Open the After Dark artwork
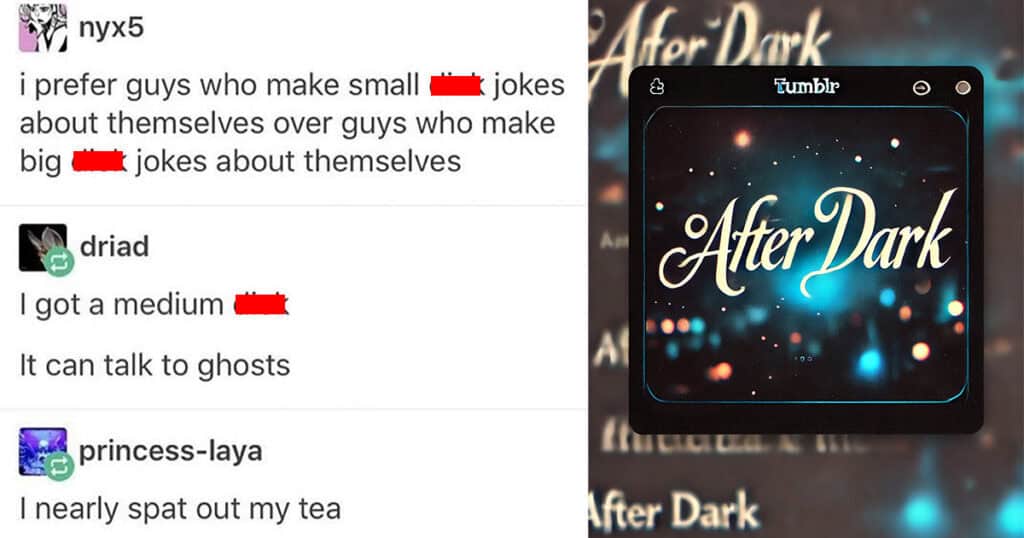Viewport: 1024px width, 538px height. click(x=806, y=255)
